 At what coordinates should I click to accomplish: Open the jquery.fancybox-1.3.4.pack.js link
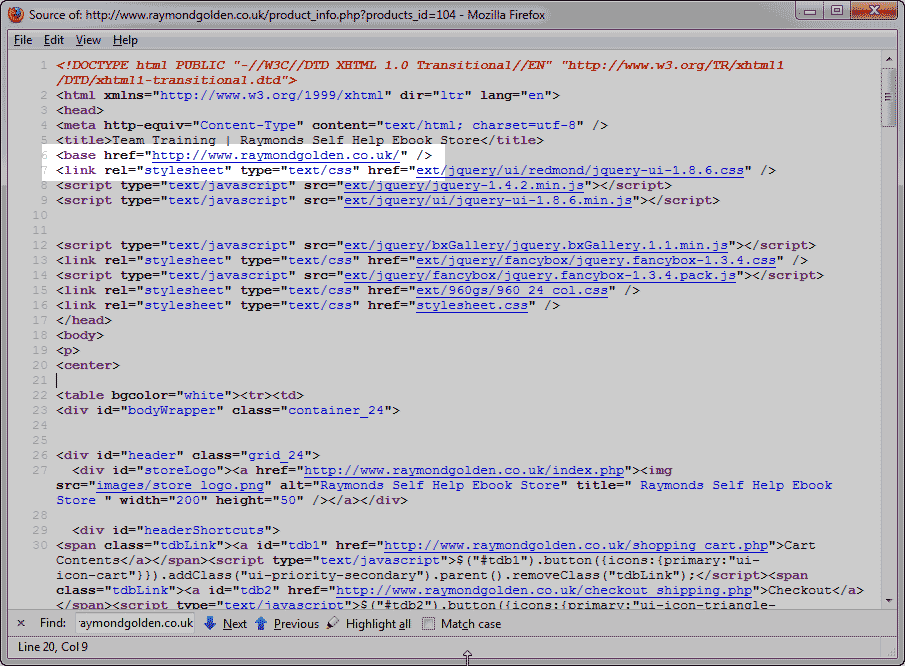[x=540, y=275]
